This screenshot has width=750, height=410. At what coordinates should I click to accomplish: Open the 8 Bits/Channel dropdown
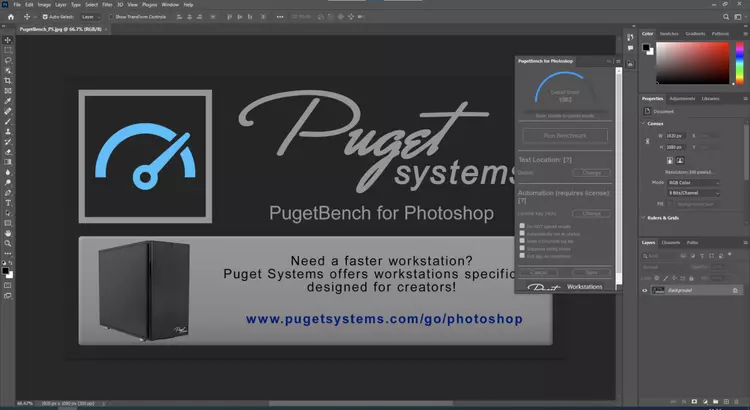694,193
